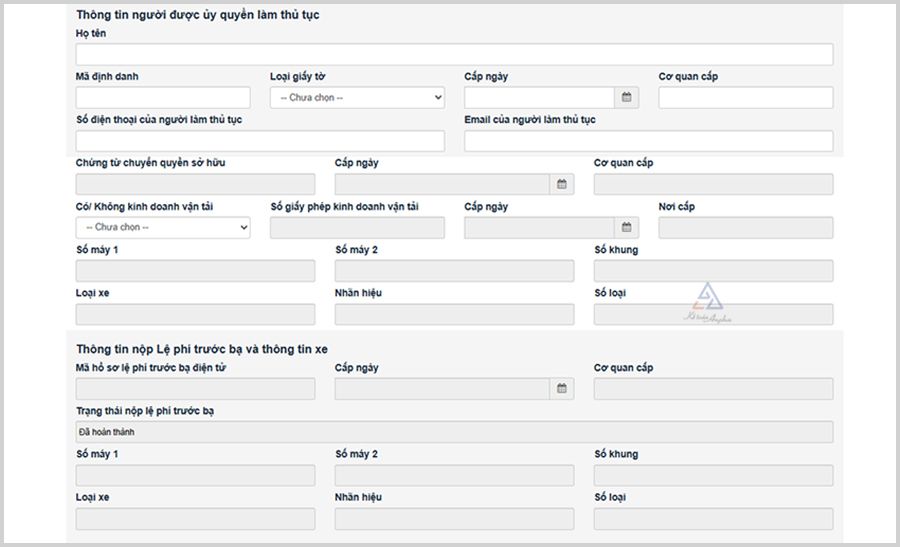The height and width of the screenshot is (547, 900).
Task: Open calendar beside Mã hồ sơ lệ phí trước bạ
Action: 562,389
